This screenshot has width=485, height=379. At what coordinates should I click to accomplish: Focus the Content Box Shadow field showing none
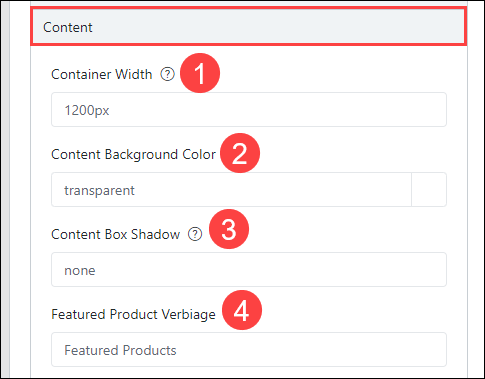coord(249,270)
